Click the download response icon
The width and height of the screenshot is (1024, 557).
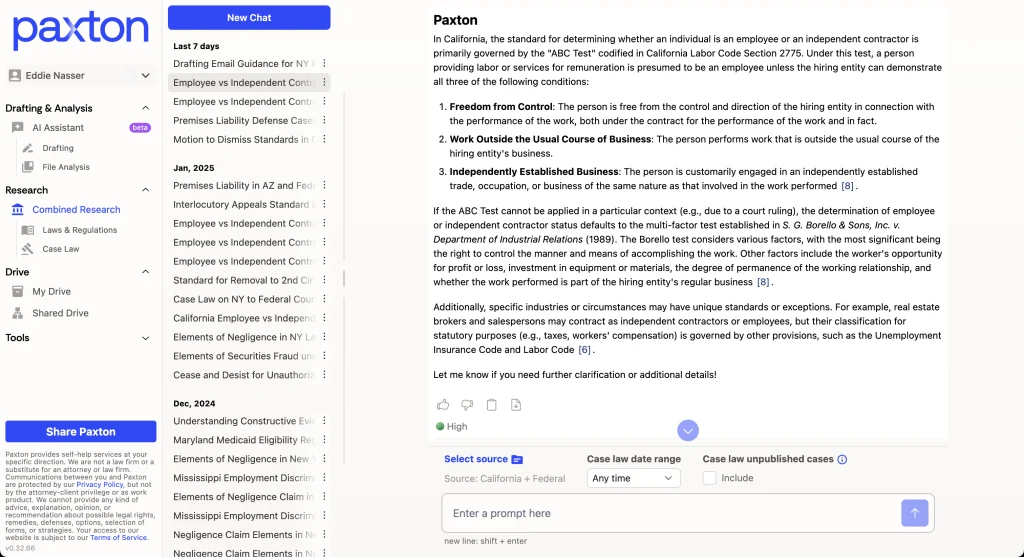tap(516, 405)
